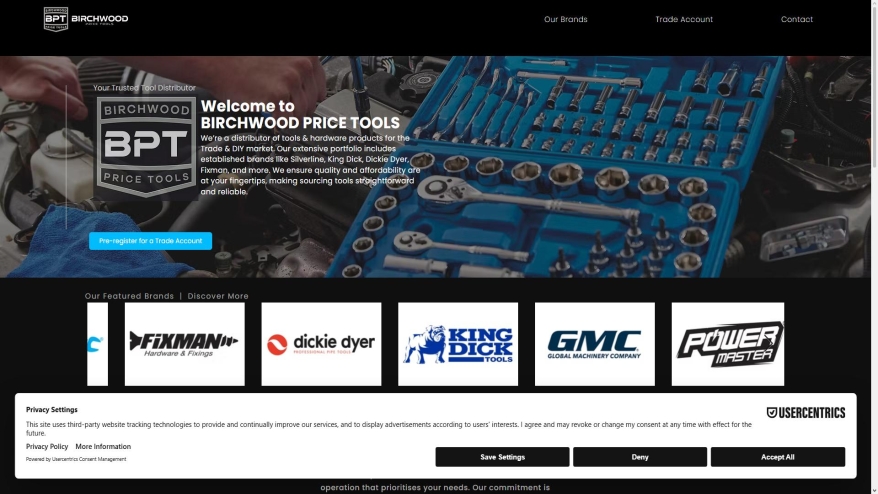Select the Power Master brand logo
Viewport: 878px width, 494px height.
pos(728,344)
